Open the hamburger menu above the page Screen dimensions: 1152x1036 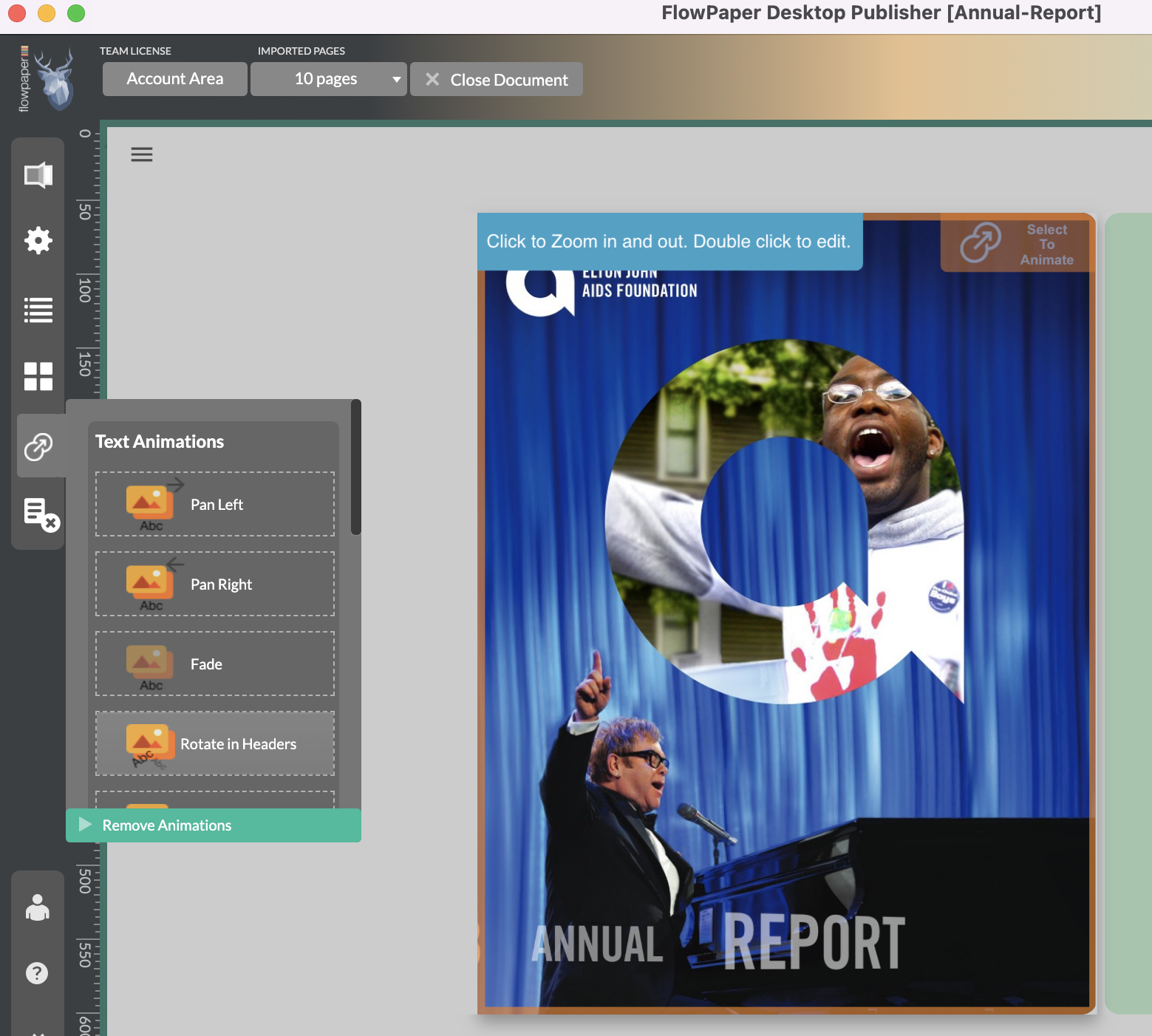tap(141, 154)
